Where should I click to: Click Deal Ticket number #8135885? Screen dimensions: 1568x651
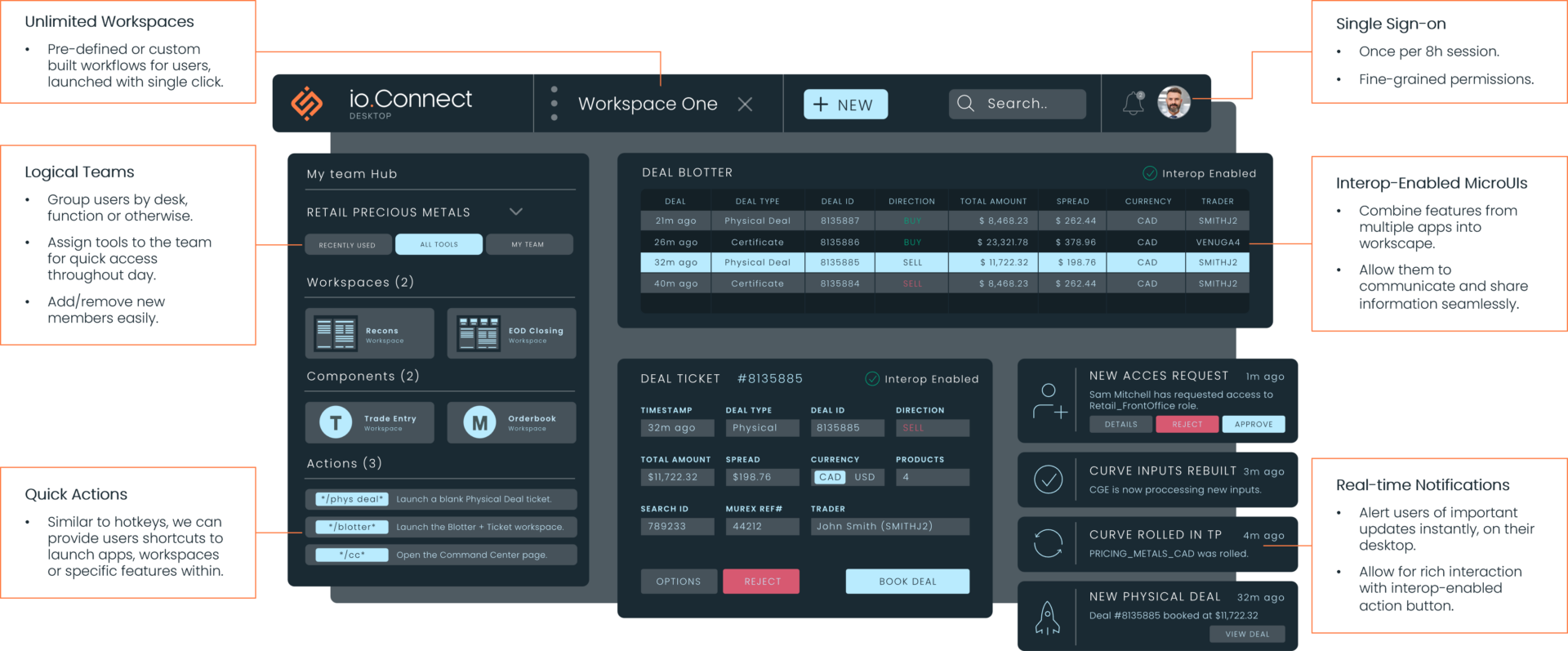tap(769, 378)
